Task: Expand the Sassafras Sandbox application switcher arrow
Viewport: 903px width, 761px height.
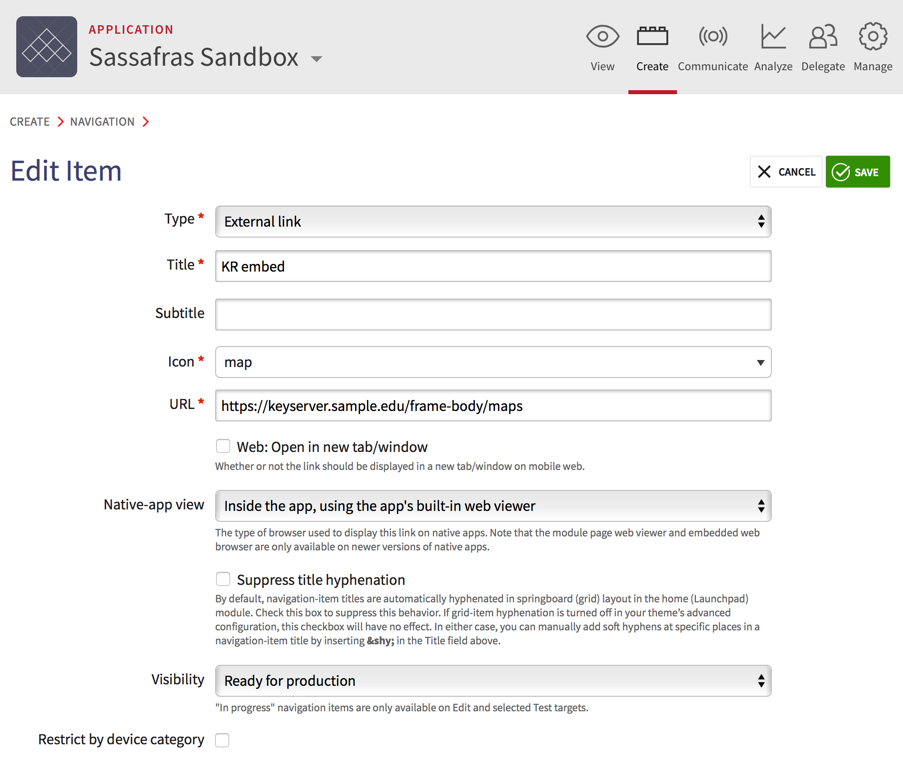Action: [316, 59]
